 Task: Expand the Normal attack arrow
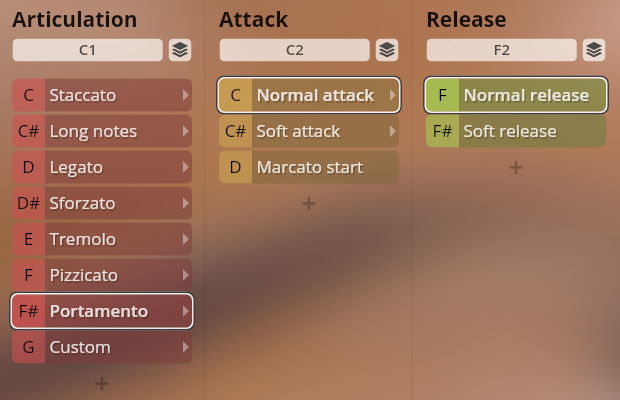(x=392, y=95)
